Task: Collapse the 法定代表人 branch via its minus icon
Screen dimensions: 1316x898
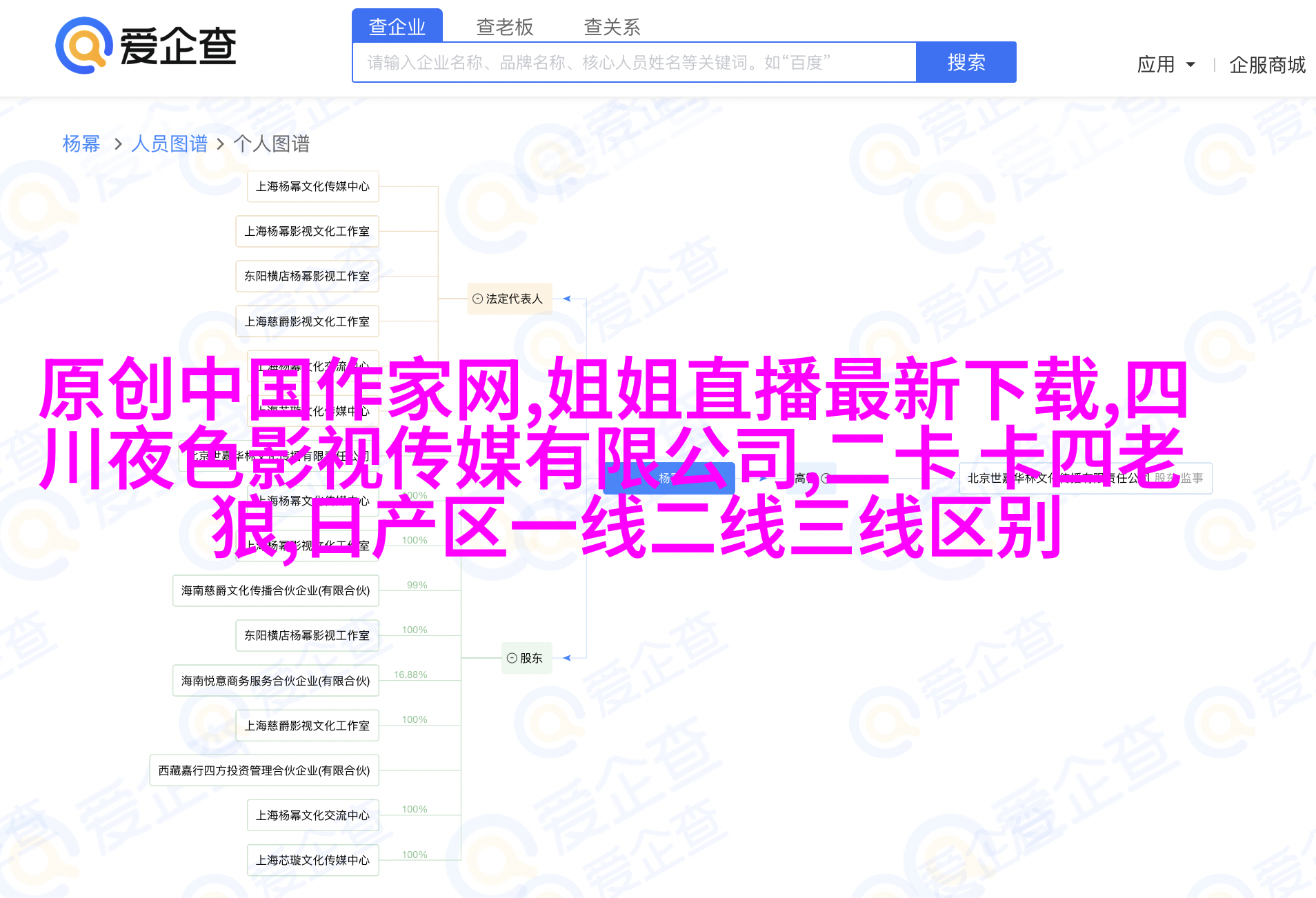Action: (477, 299)
